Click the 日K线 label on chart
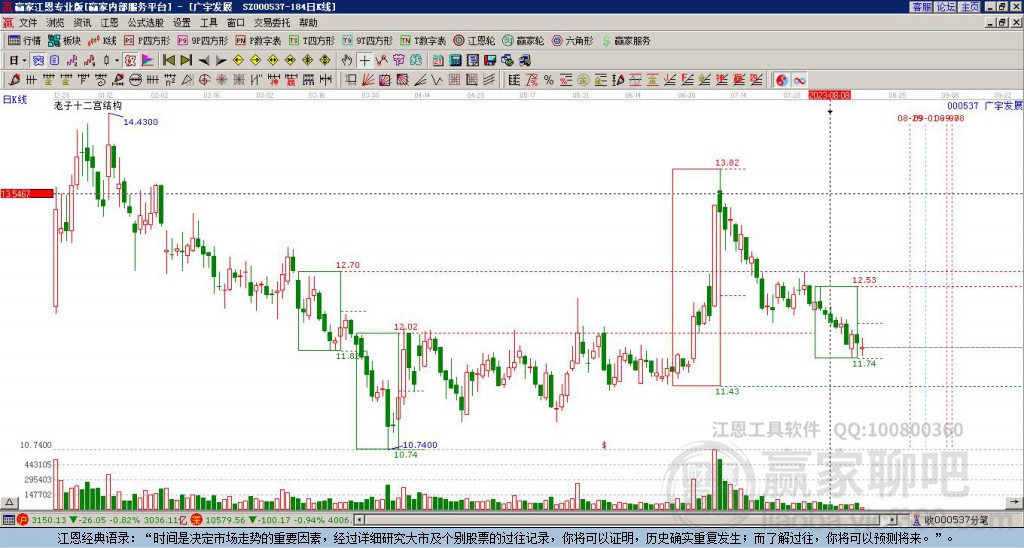The height and width of the screenshot is (548, 1024). [x=14, y=99]
